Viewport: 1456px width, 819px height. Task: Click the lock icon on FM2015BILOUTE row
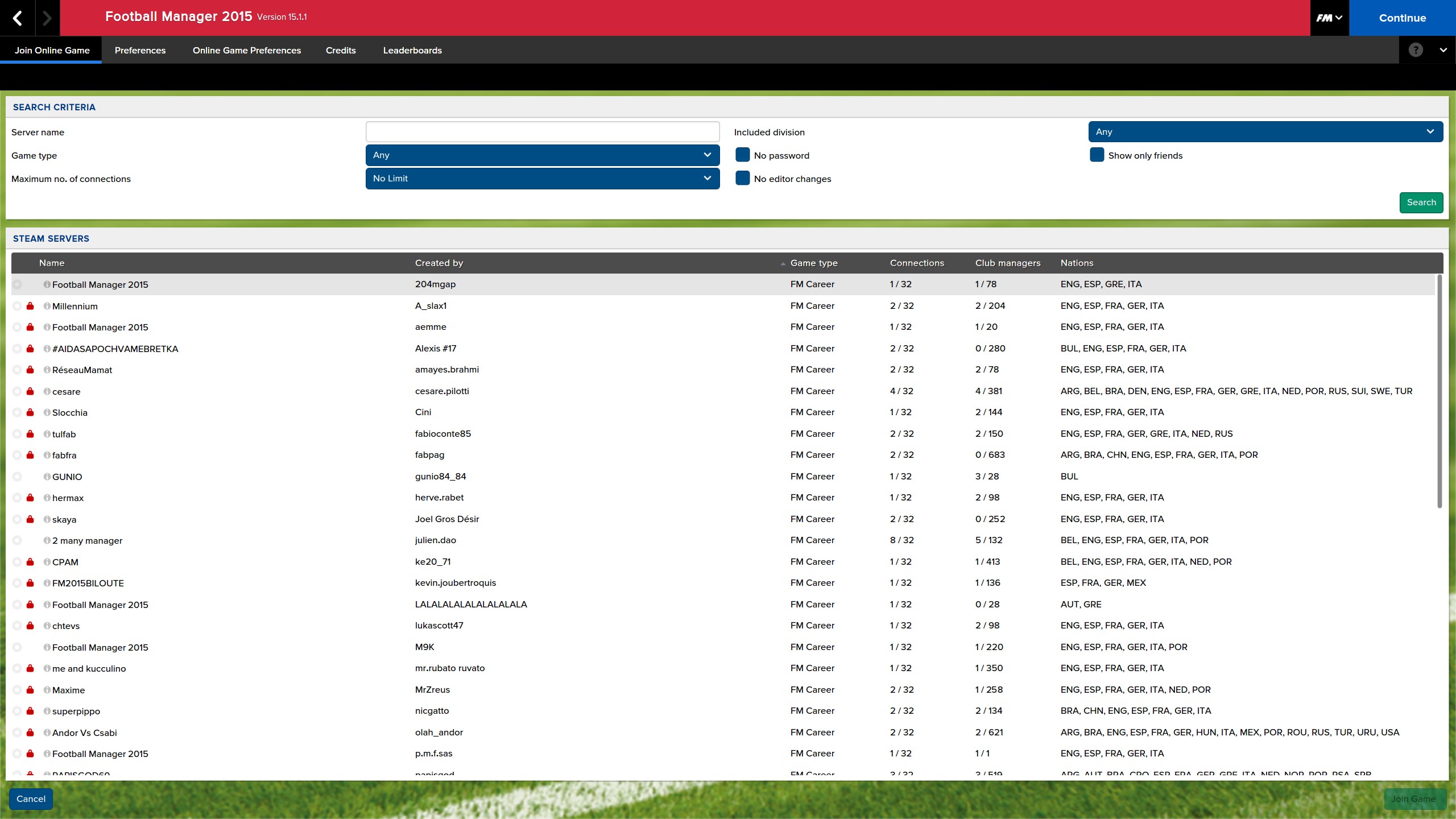tap(30, 583)
